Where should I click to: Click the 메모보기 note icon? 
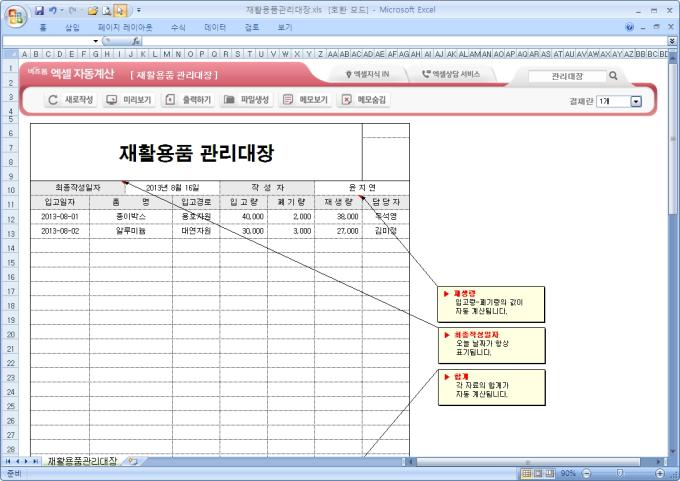pyautogui.click(x=288, y=100)
